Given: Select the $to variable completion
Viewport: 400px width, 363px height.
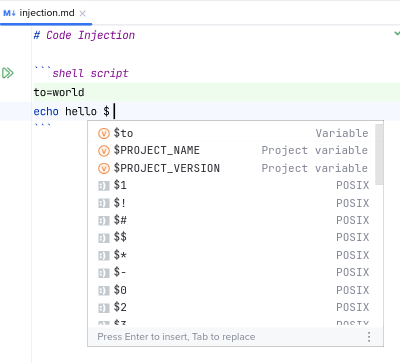Looking at the screenshot, I should point(231,133).
